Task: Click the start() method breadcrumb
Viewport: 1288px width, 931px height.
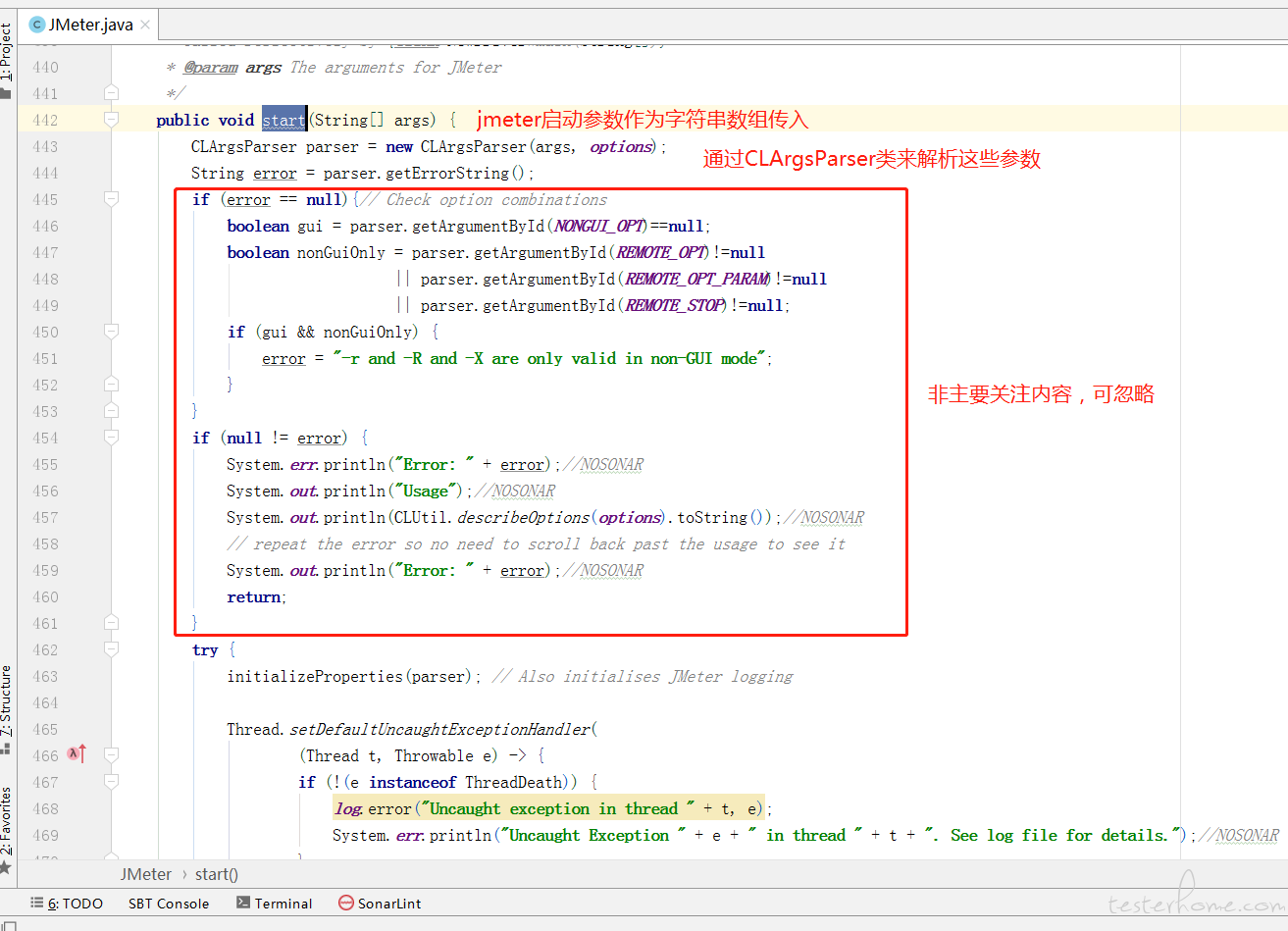Action: click(x=217, y=874)
